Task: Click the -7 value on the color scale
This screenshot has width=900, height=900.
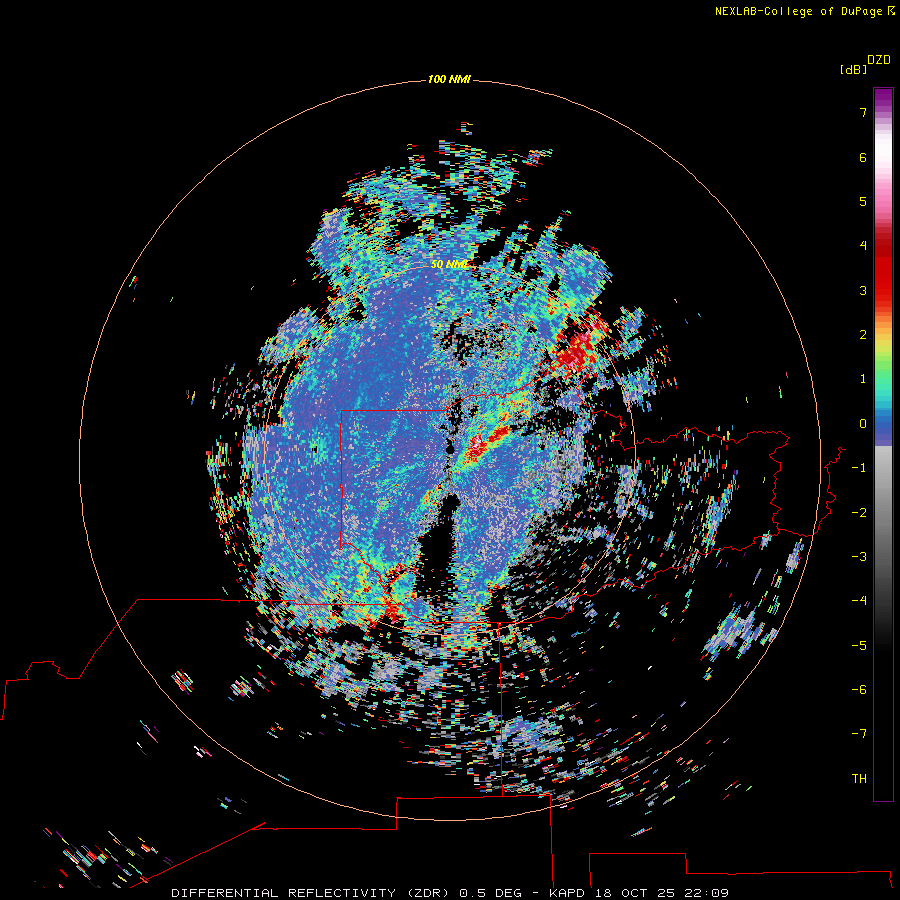Action: [x=859, y=734]
